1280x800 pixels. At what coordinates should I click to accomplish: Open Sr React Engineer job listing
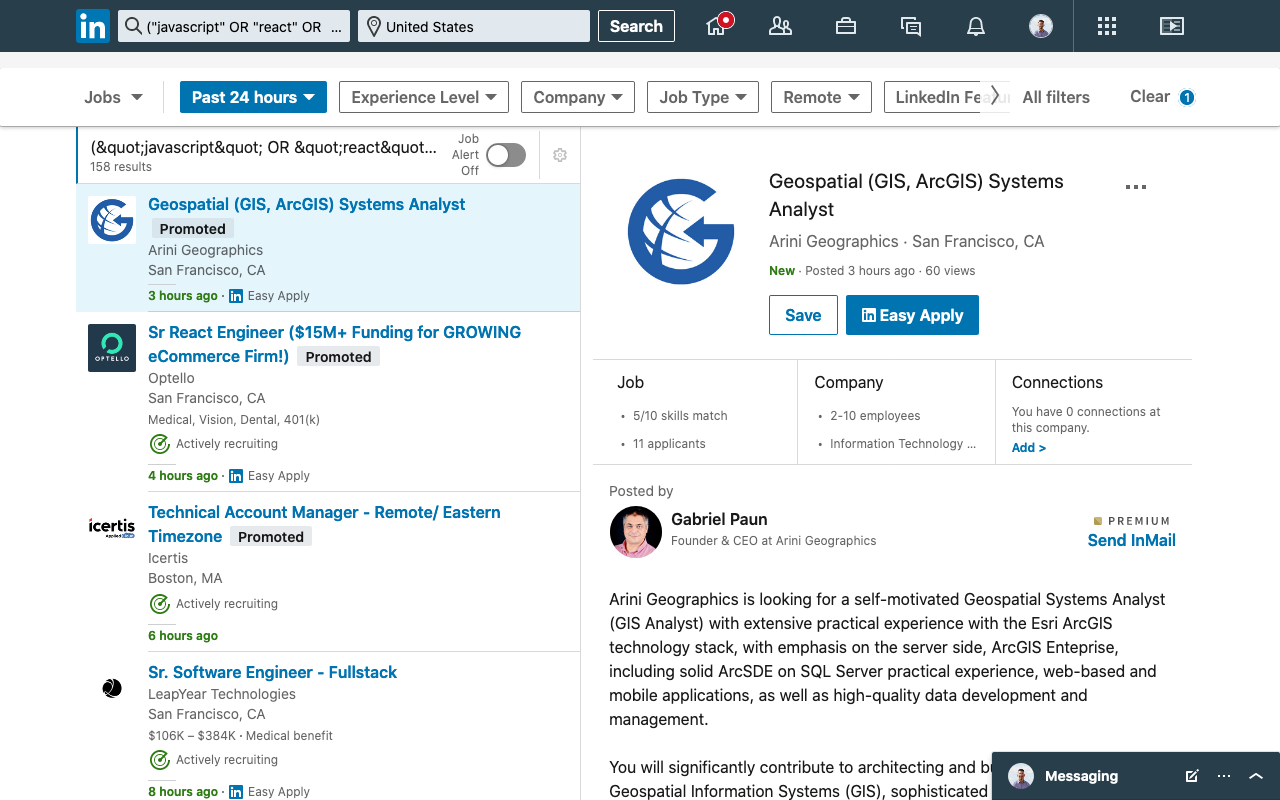(x=334, y=344)
